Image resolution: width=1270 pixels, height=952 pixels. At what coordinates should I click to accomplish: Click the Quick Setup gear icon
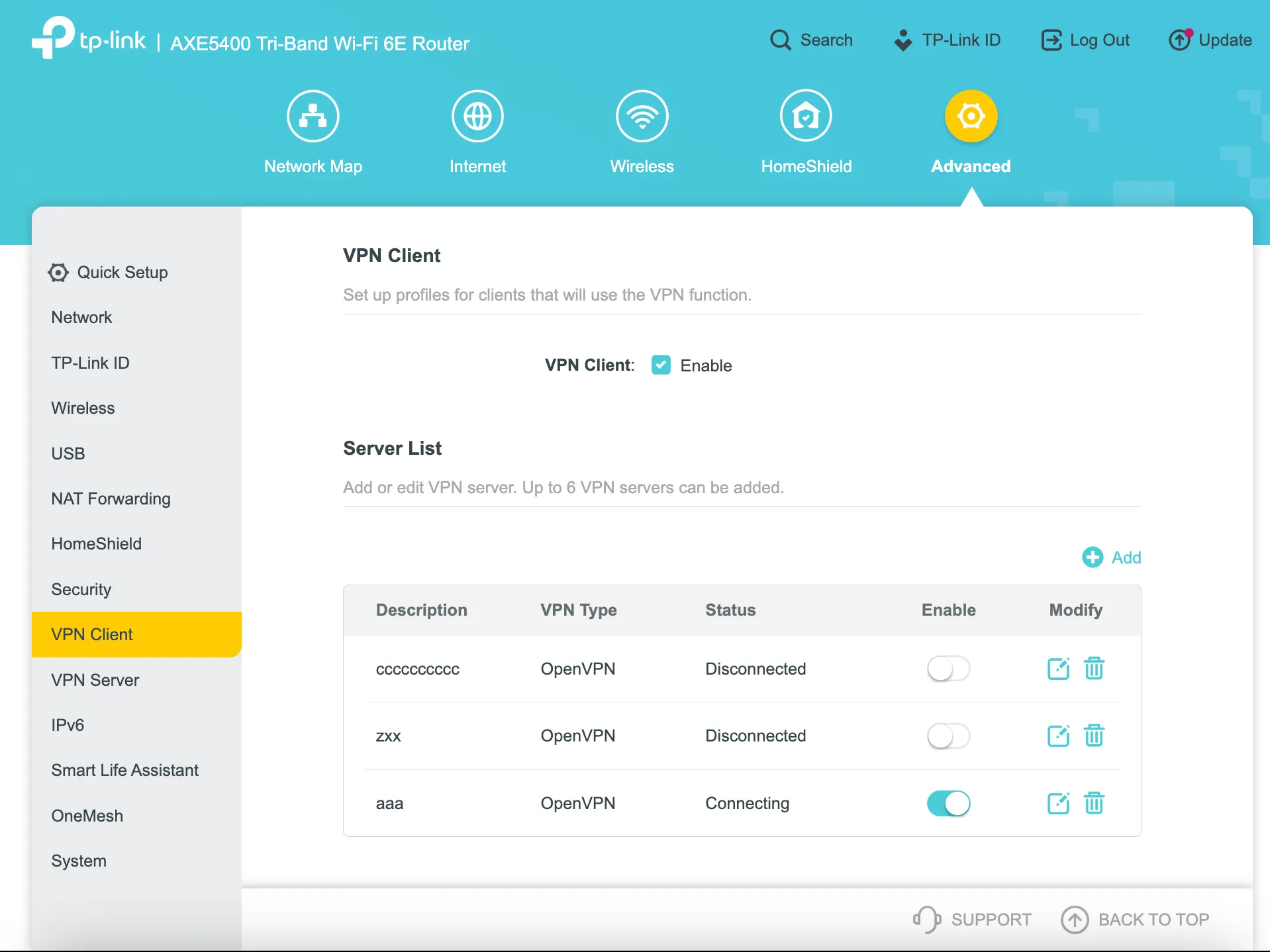(x=58, y=272)
